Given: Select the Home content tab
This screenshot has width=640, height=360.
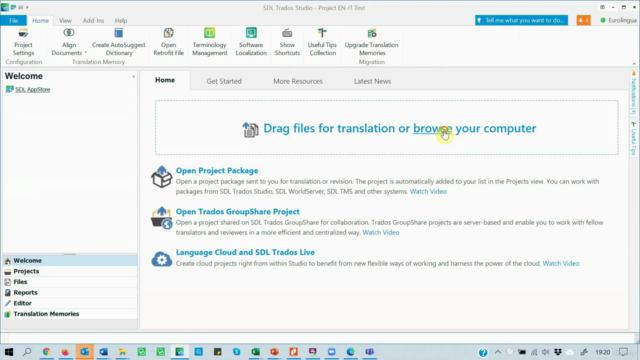Looking at the screenshot, I should click(x=165, y=80).
